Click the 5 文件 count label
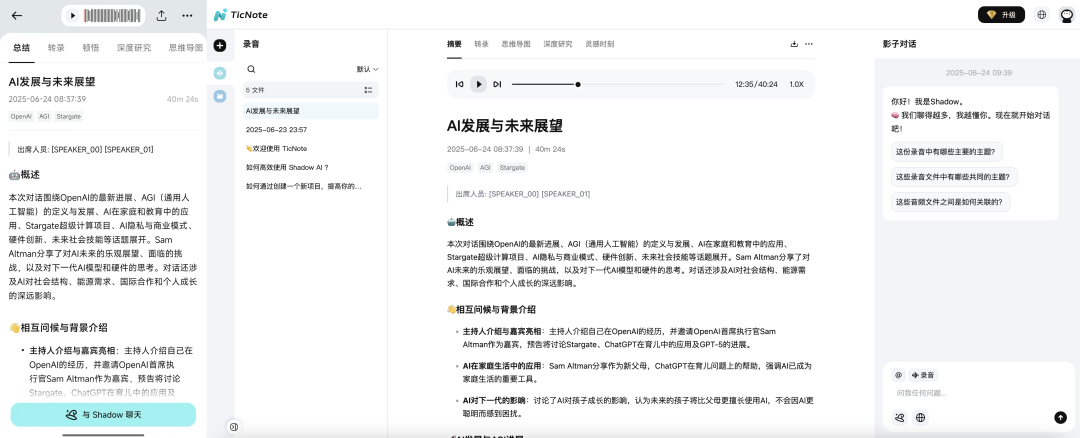 255,90
